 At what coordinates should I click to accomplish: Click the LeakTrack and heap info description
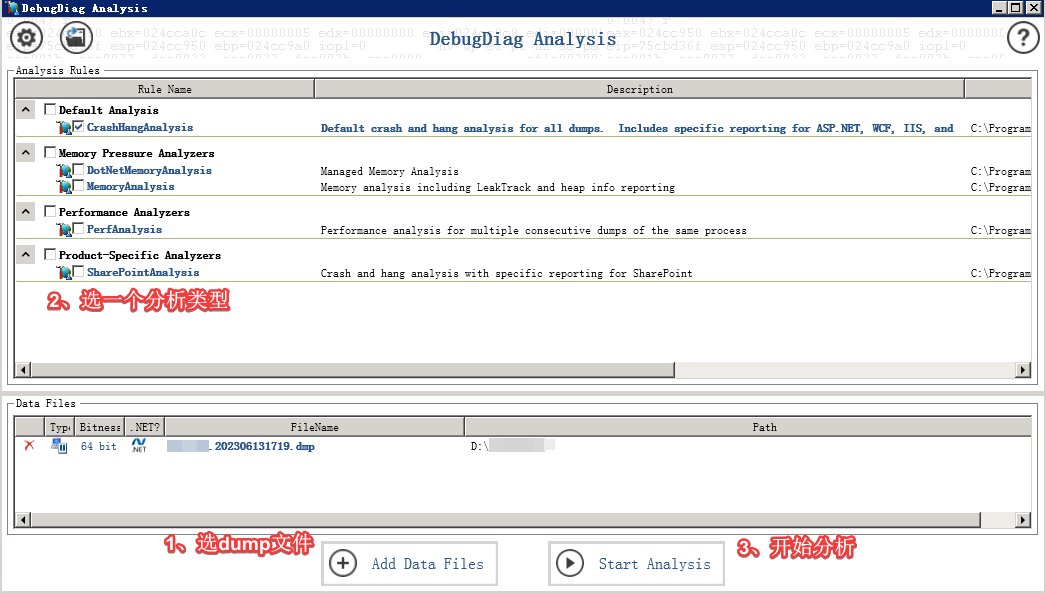click(498, 187)
